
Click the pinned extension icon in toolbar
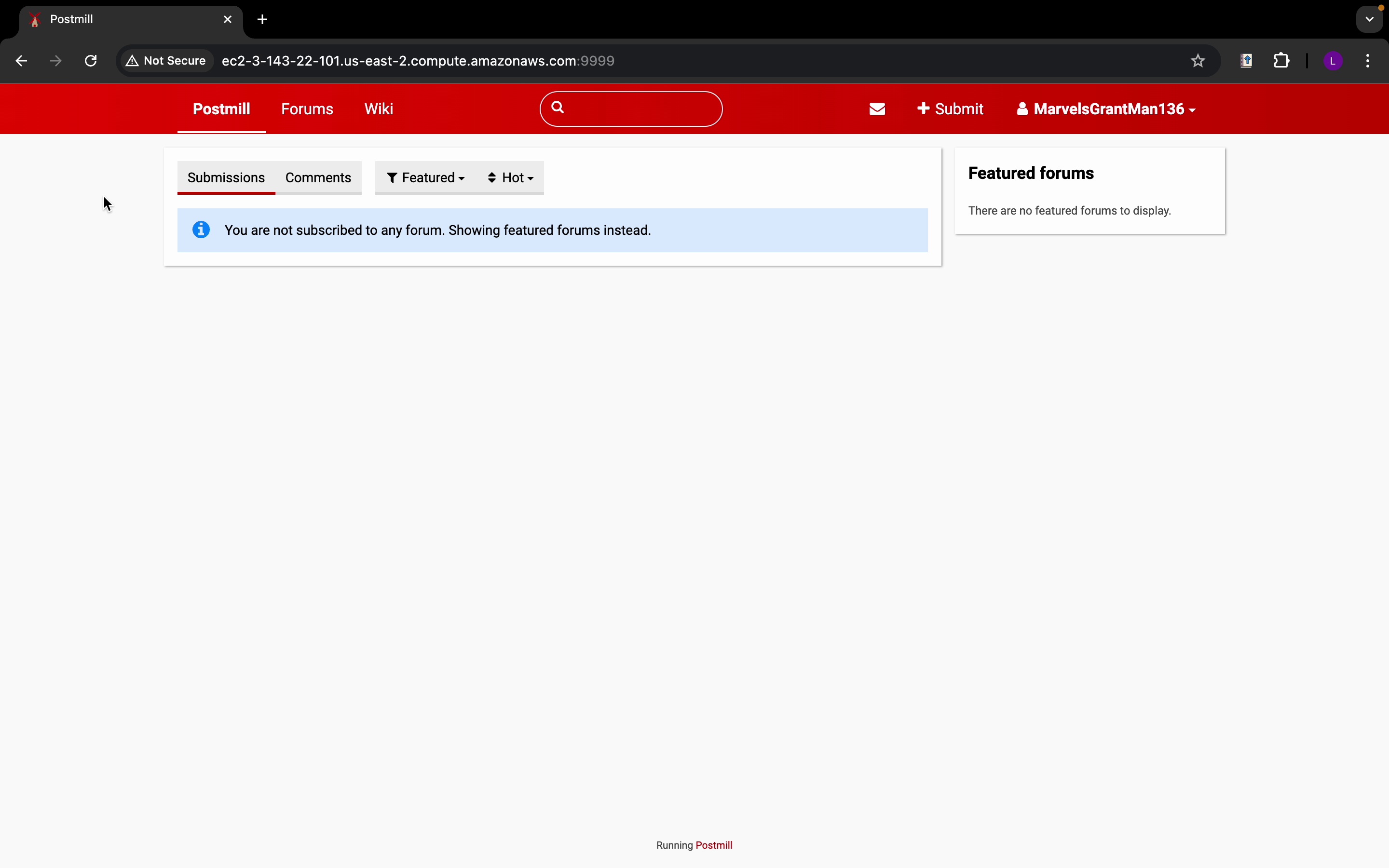(x=1246, y=61)
